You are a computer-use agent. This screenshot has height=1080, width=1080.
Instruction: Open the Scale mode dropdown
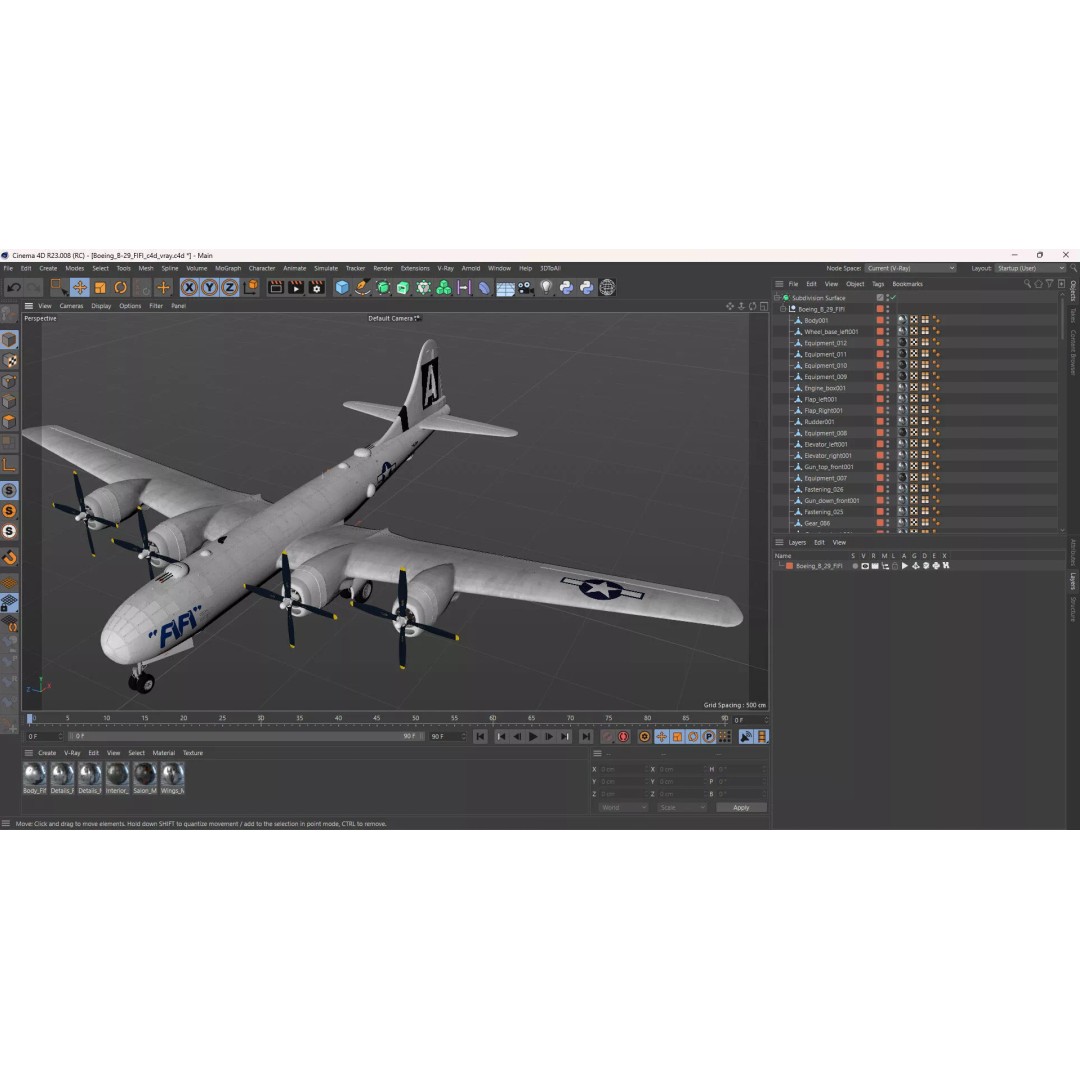coord(682,808)
